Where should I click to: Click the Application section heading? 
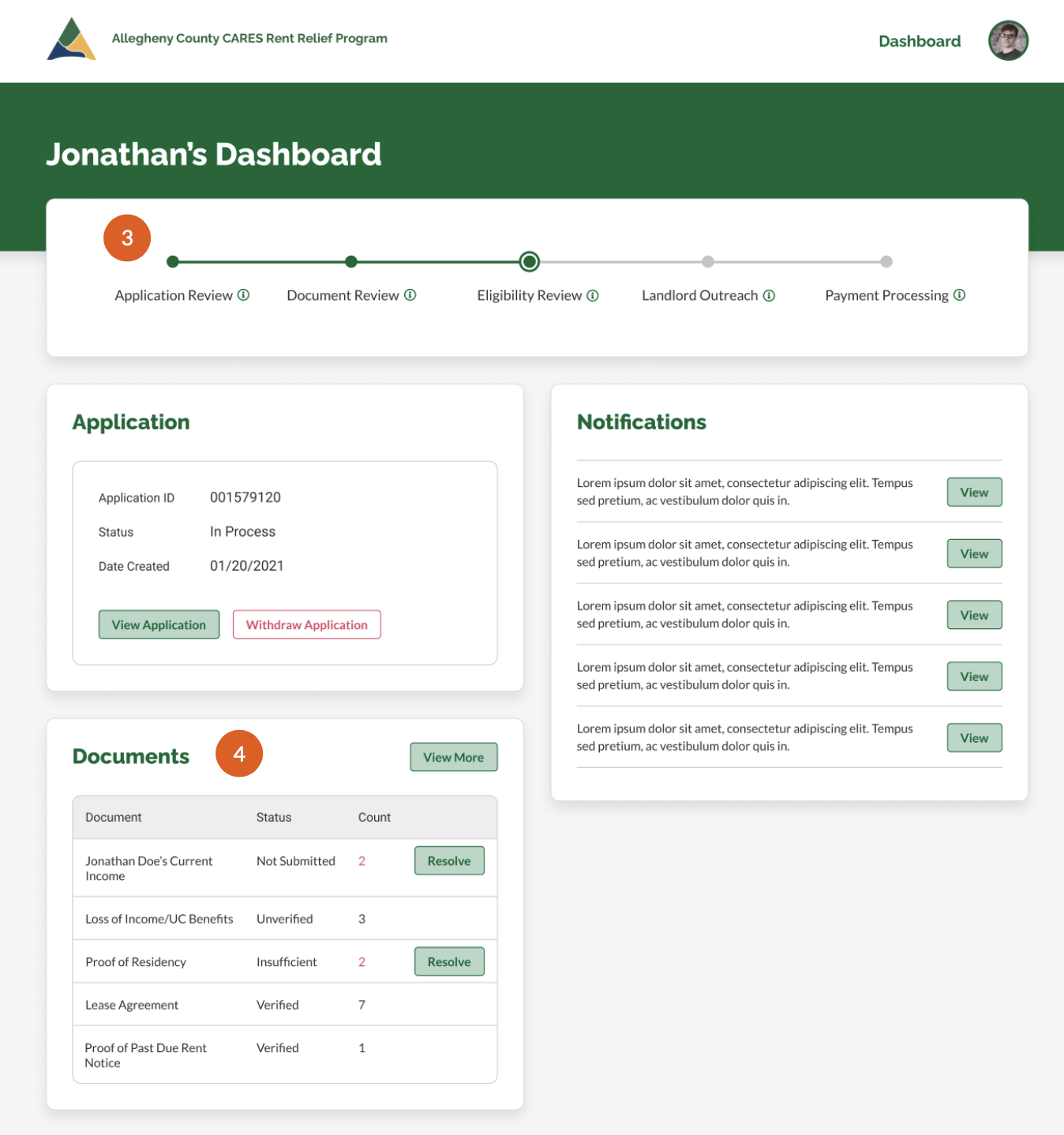point(131,422)
